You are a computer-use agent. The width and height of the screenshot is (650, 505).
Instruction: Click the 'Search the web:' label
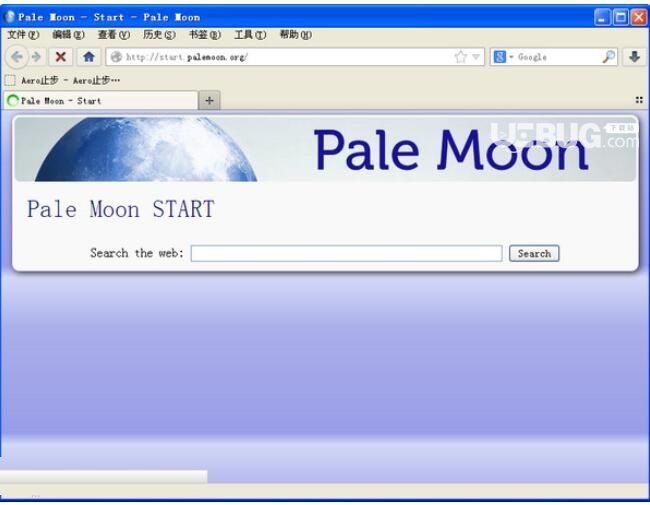tap(137, 253)
